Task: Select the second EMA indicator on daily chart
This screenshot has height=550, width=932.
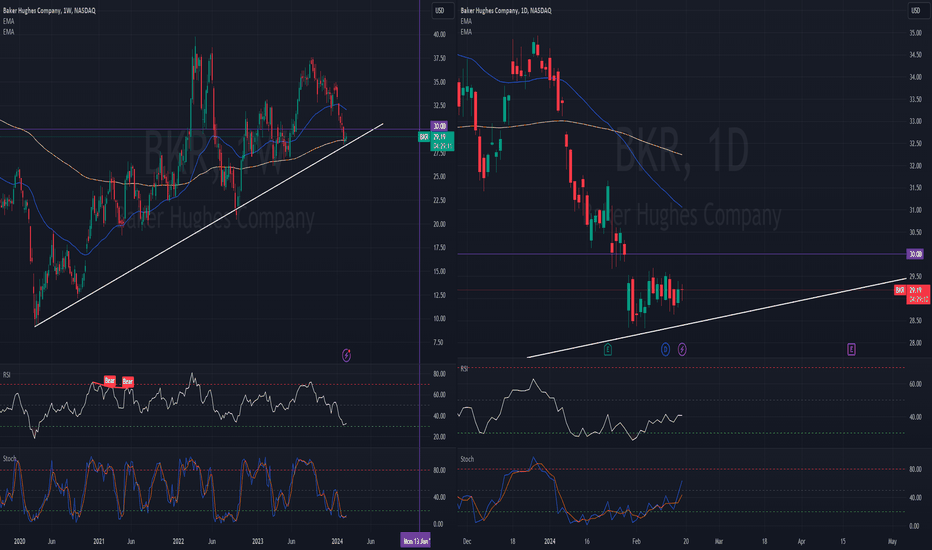Action: [x=466, y=32]
